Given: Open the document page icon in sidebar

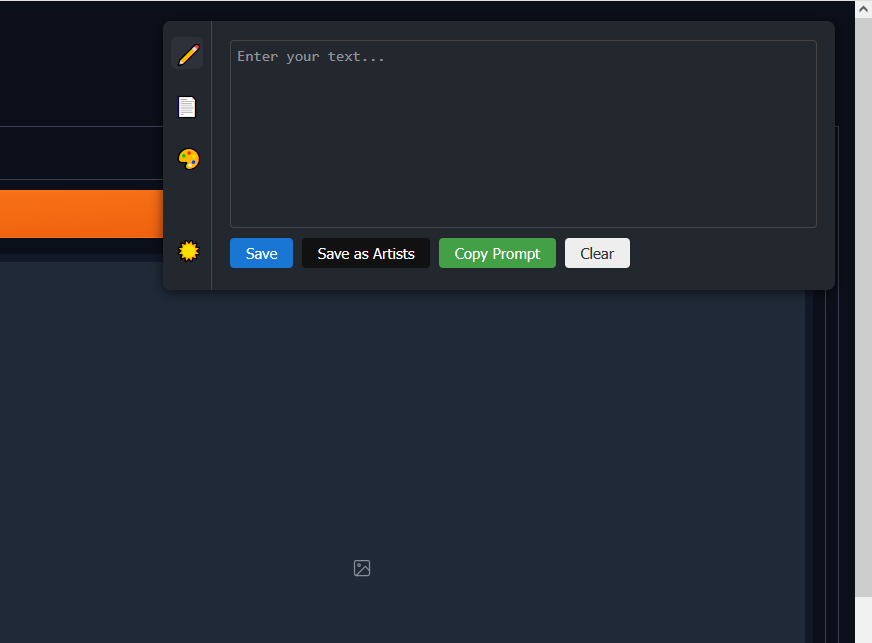Looking at the screenshot, I should [x=187, y=107].
